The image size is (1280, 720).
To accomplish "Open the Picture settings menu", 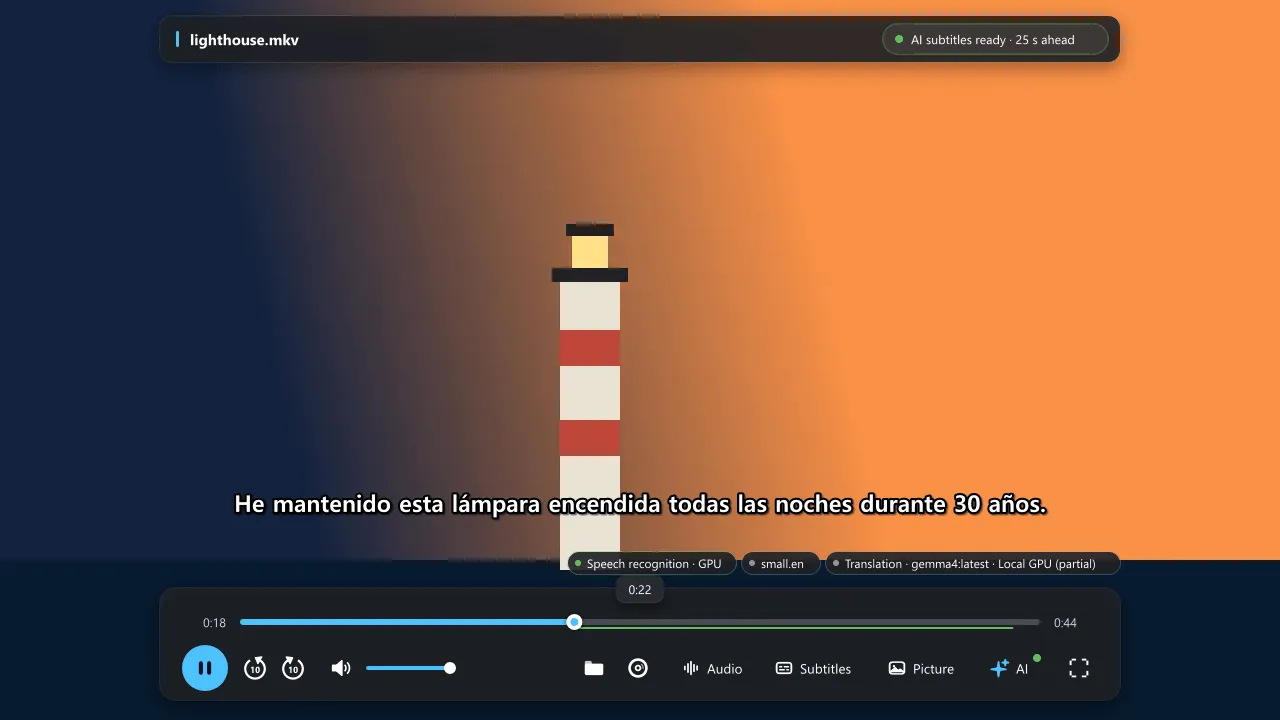I will pos(922,668).
